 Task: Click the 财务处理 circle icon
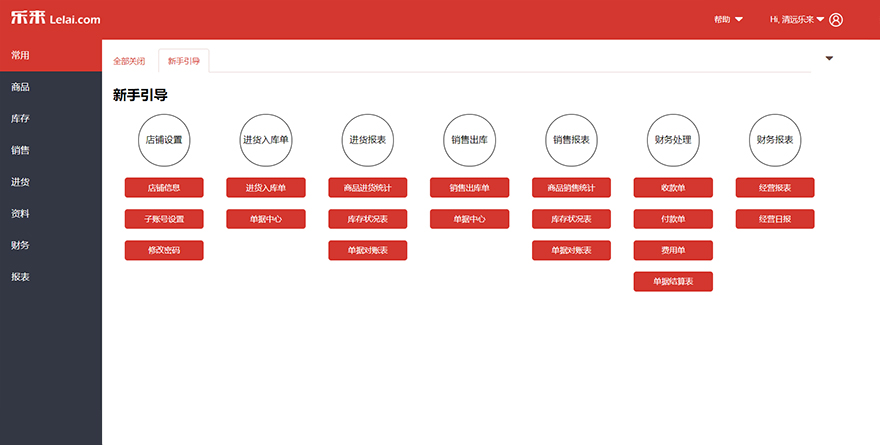673,140
